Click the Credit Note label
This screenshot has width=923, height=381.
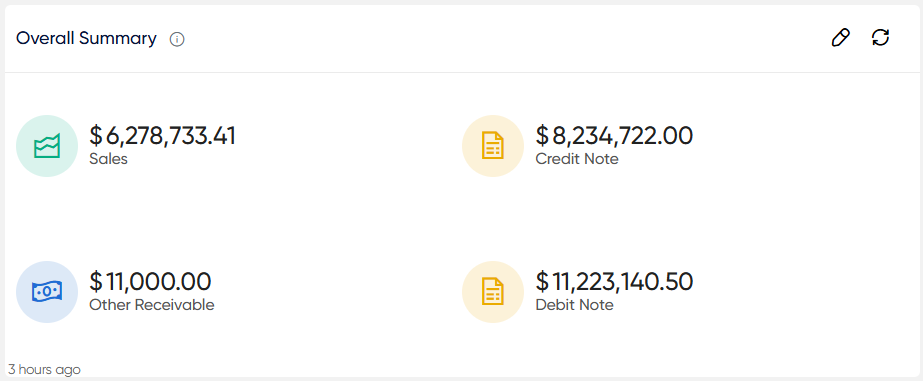point(577,159)
